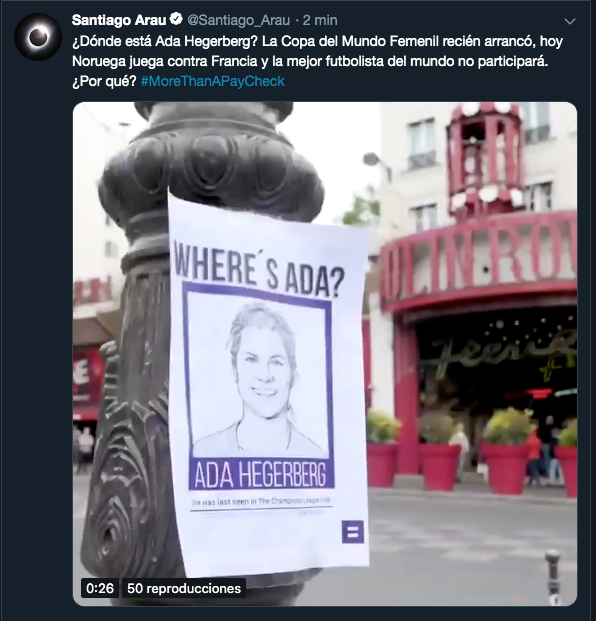
Task: Click the purple ADA HEGERBERG name banner
Action: coord(261,474)
